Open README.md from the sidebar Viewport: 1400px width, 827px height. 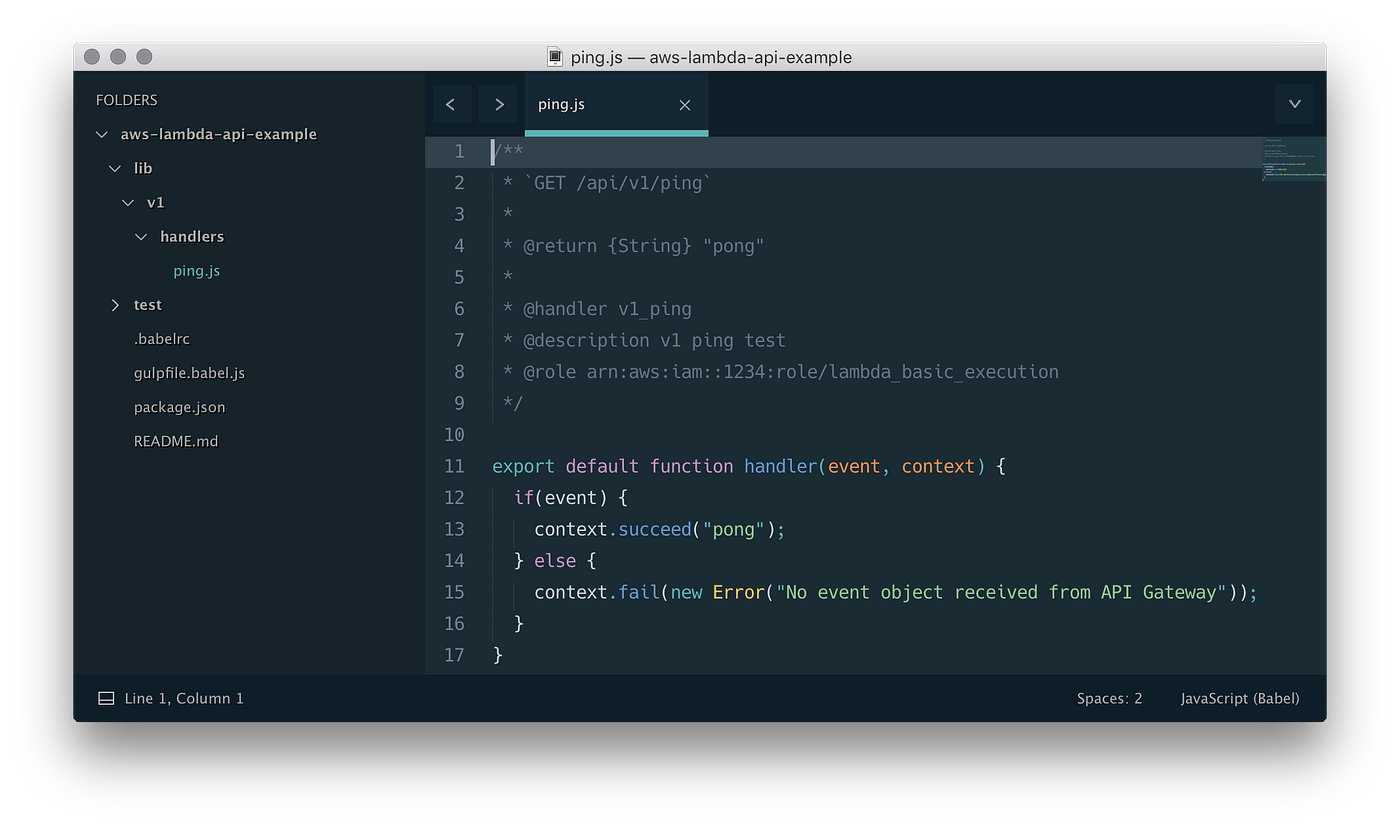176,440
